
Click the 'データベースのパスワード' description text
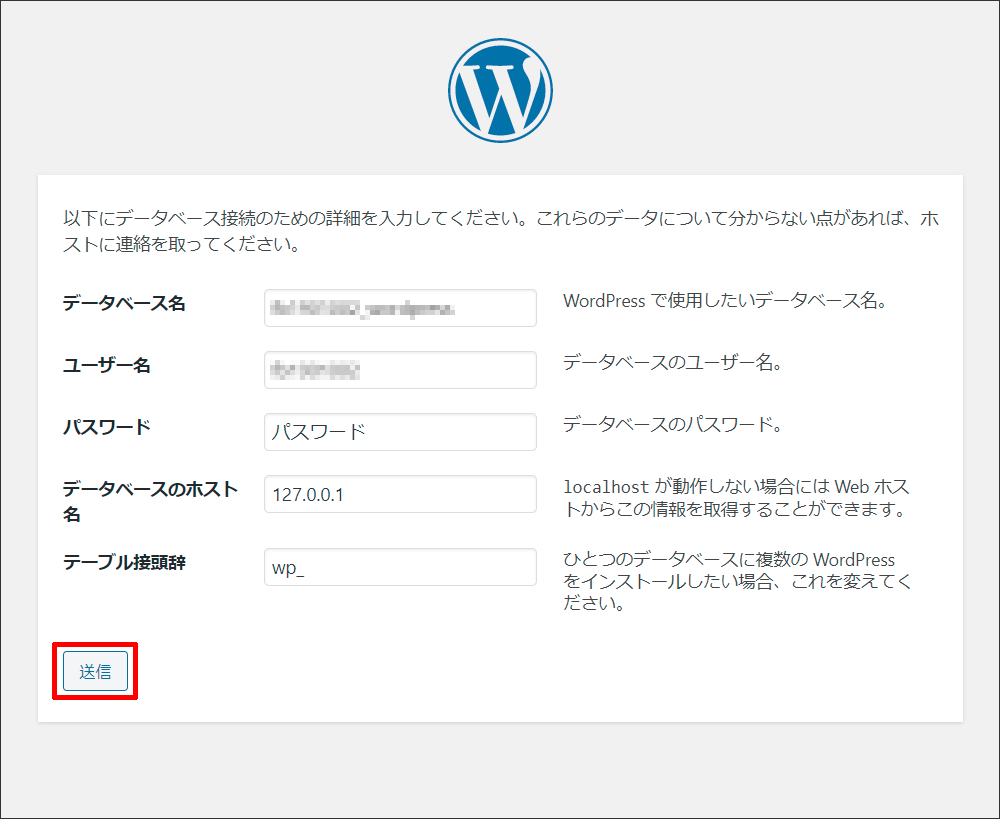[672, 424]
